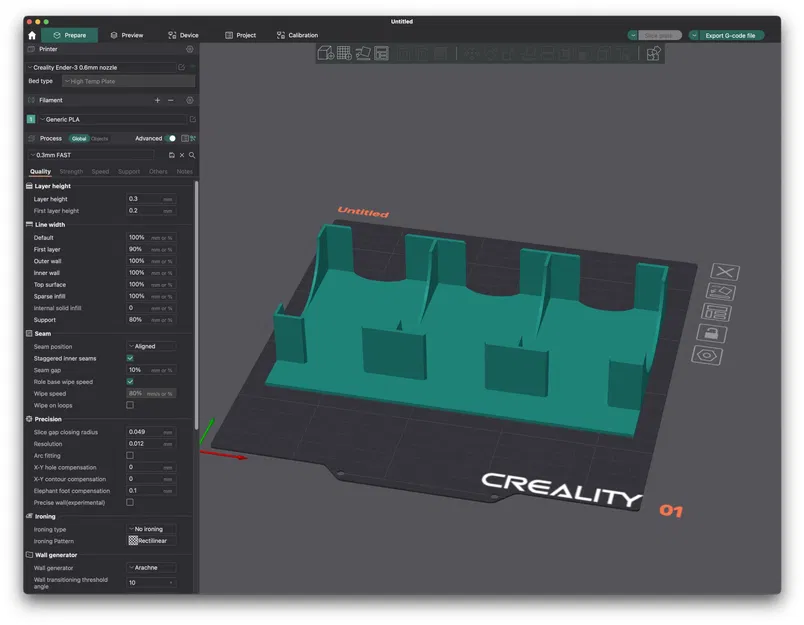Click the Export G-code file button
804x625 pixels.
pyautogui.click(x=731, y=35)
